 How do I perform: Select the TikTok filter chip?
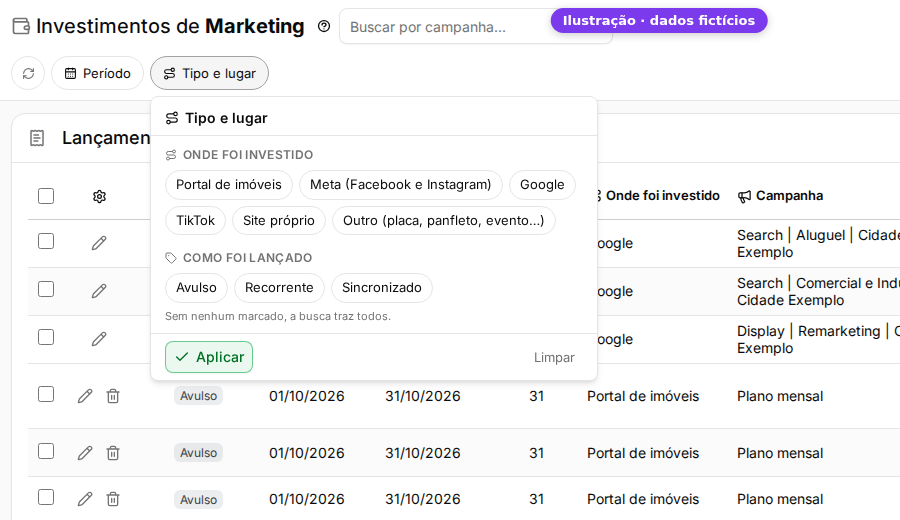[195, 221]
